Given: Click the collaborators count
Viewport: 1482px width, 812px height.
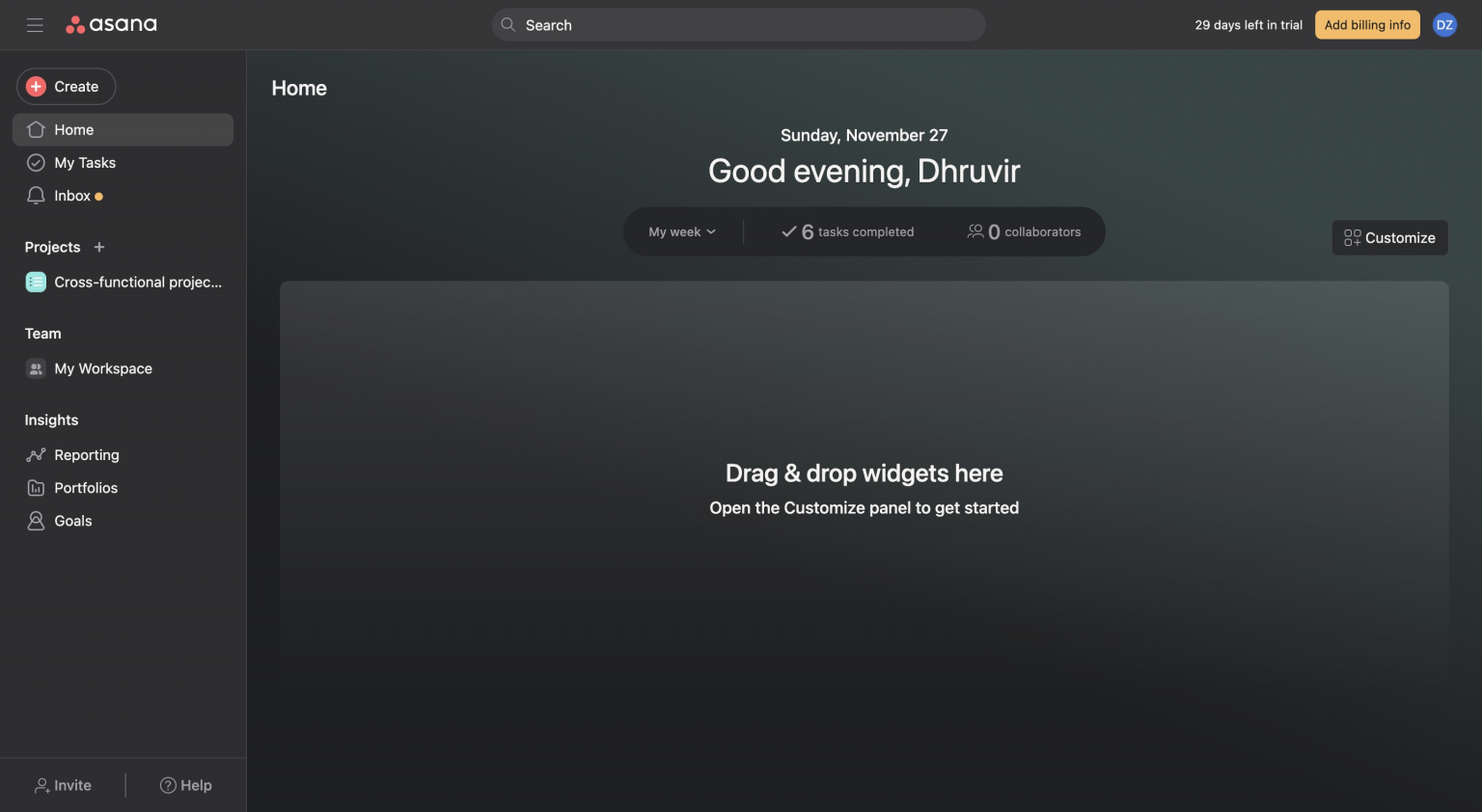Looking at the screenshot, I should 1024,232.
